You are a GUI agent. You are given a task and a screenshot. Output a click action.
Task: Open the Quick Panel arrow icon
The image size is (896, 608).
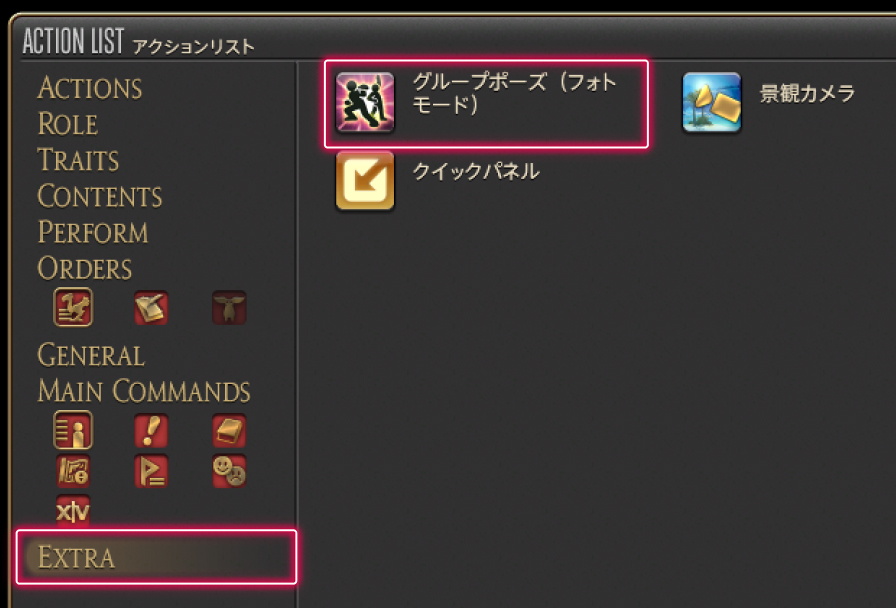365,181
